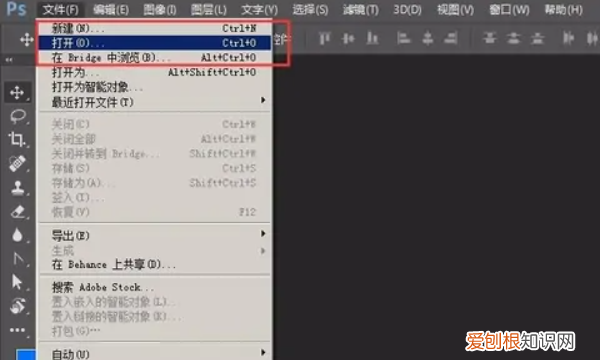This screenshot has width=600, height=360.
Task: Select the Path Selection arrow tool
Action: (x=17, y=282)
